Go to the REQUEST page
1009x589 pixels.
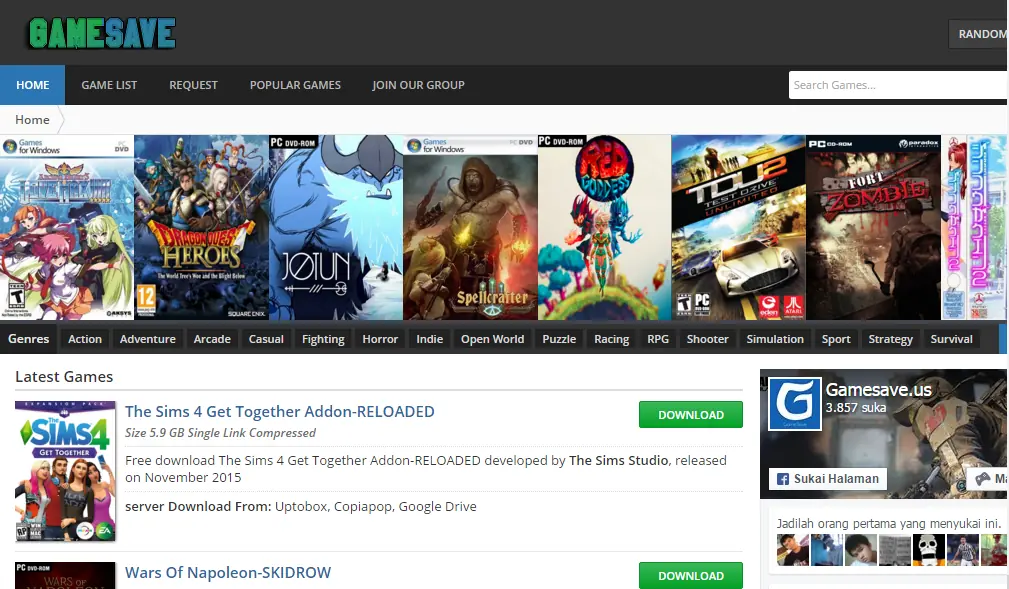(193, 85)
